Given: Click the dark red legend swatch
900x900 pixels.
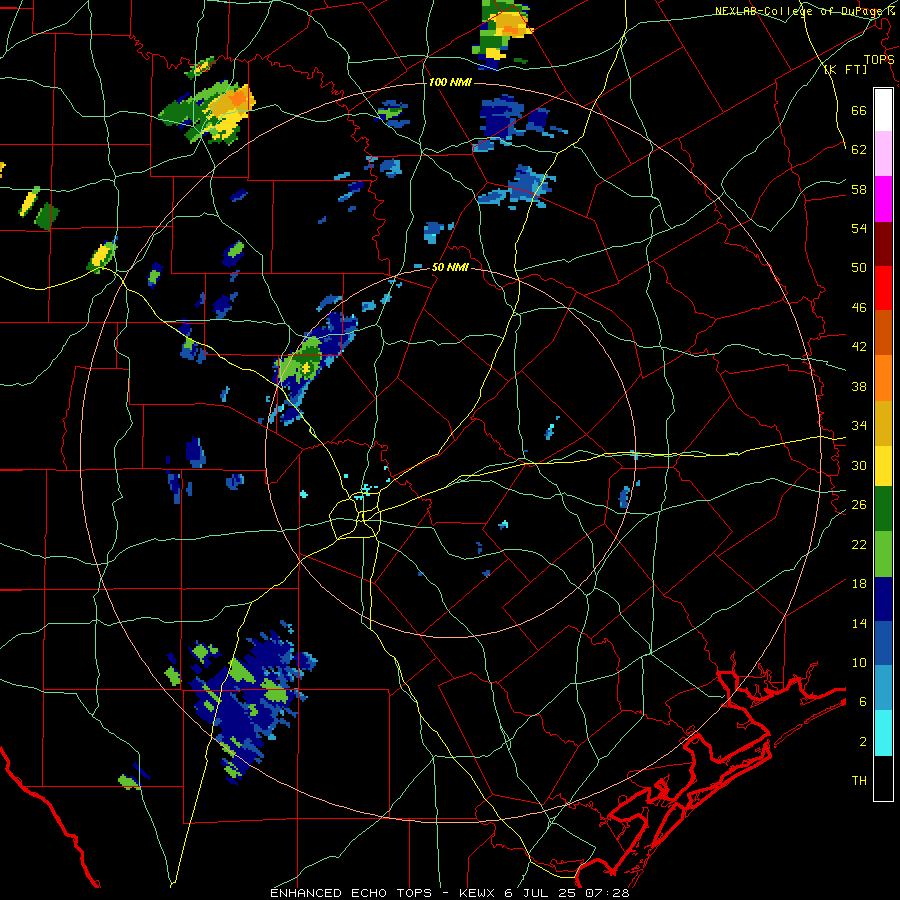Looking at the screenshot, I should click(x=883, y=243).
